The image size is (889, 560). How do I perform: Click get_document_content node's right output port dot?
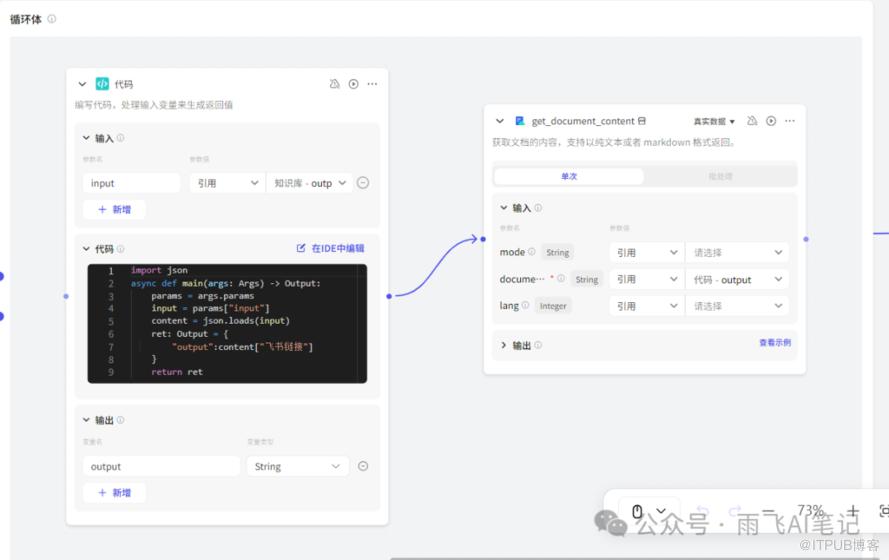tap(806, 239)
